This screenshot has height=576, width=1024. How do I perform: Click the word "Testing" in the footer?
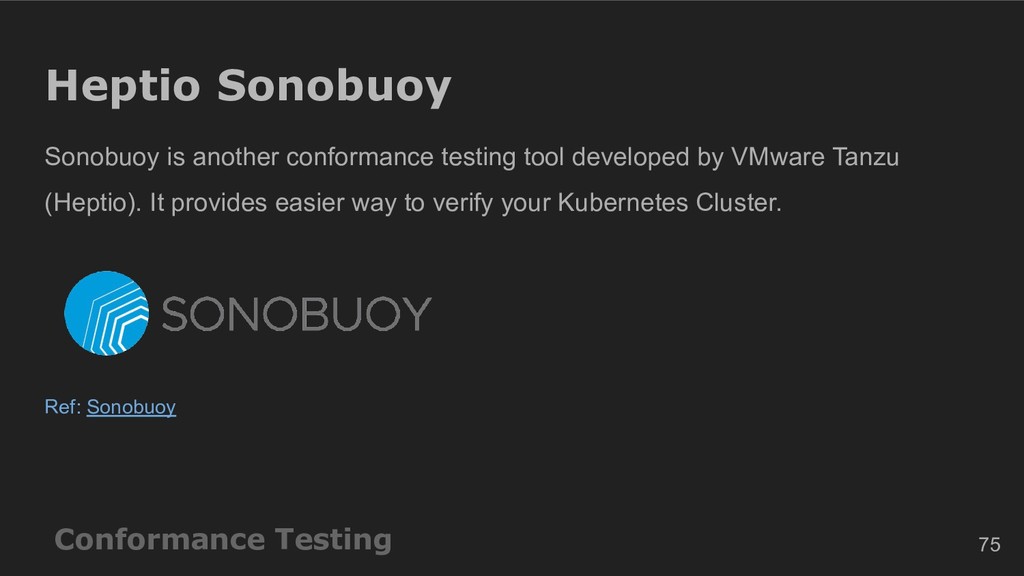pos(333,541)
